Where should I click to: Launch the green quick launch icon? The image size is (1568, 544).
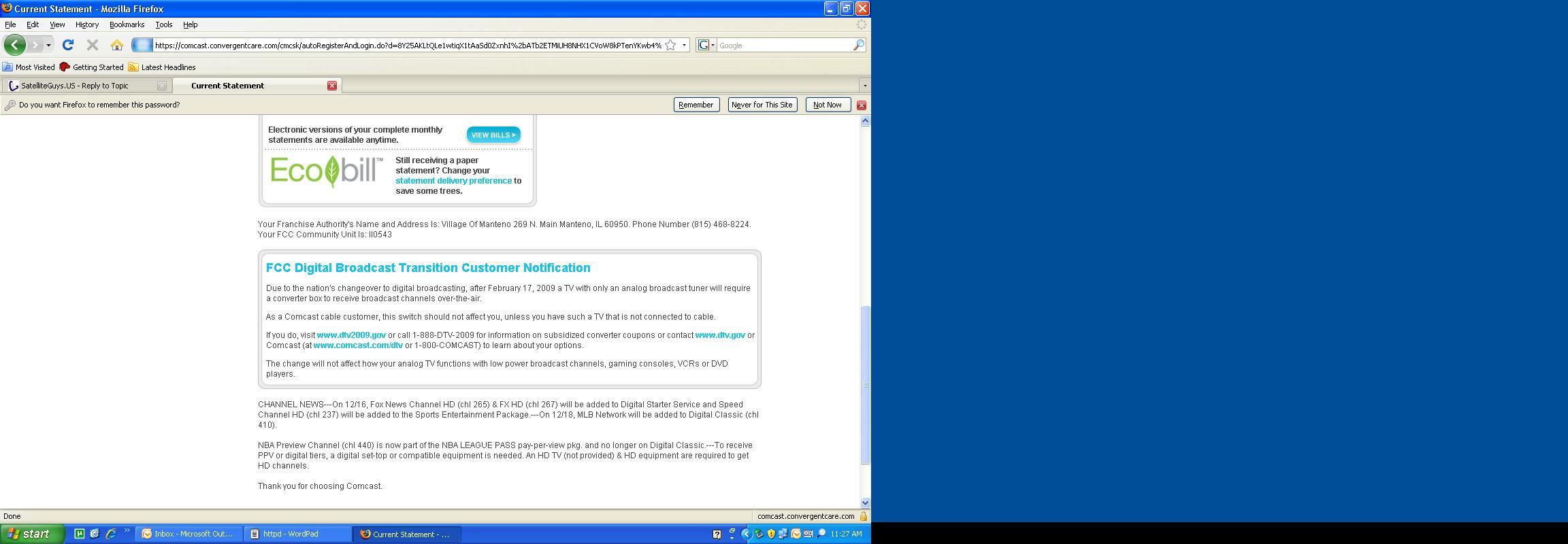tap(79, 534)
